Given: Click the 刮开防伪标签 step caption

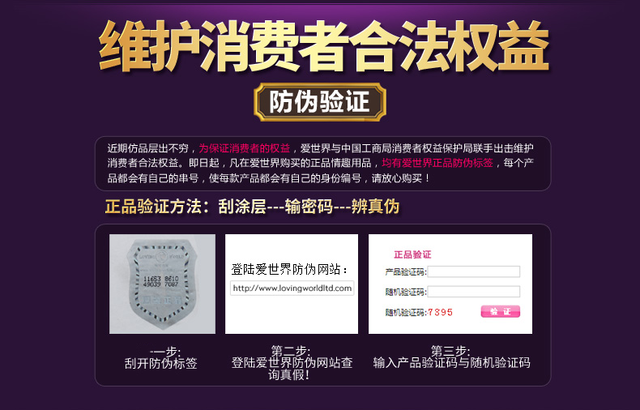Looking at the screenshot, I should (x=161, y=358).
